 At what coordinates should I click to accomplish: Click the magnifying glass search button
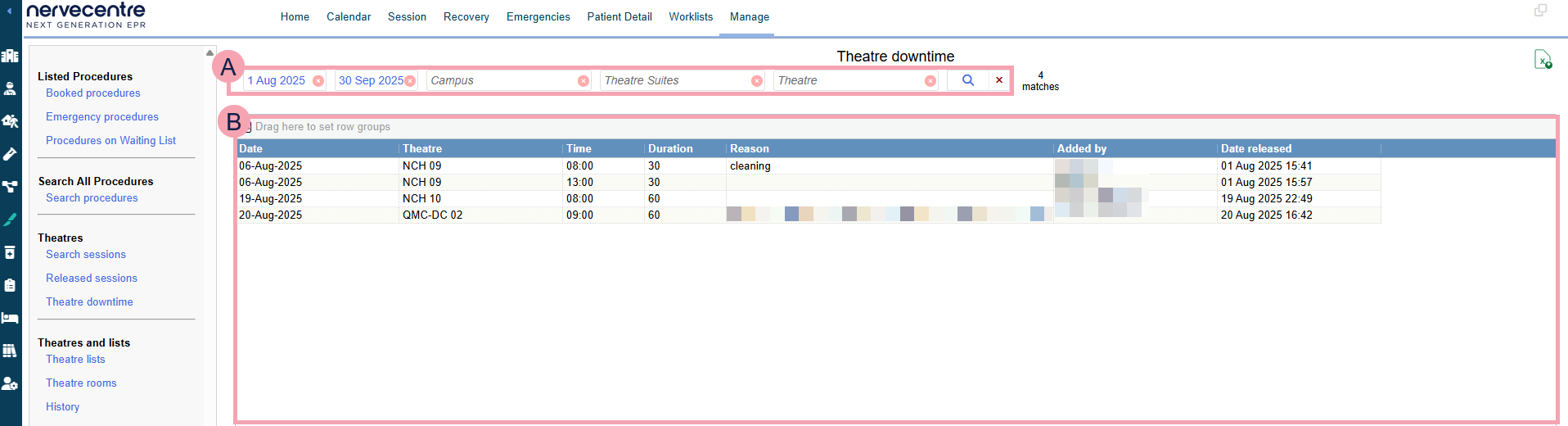coord(967,80)
